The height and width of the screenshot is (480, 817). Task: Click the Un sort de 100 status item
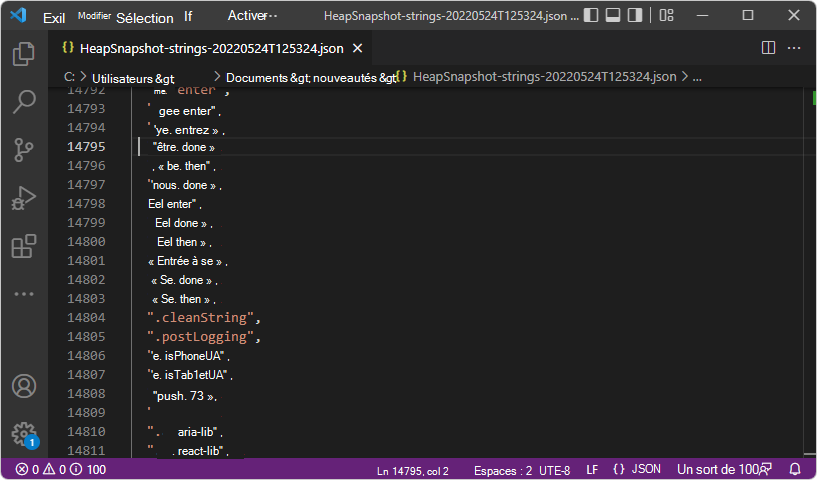click(718, 469)
